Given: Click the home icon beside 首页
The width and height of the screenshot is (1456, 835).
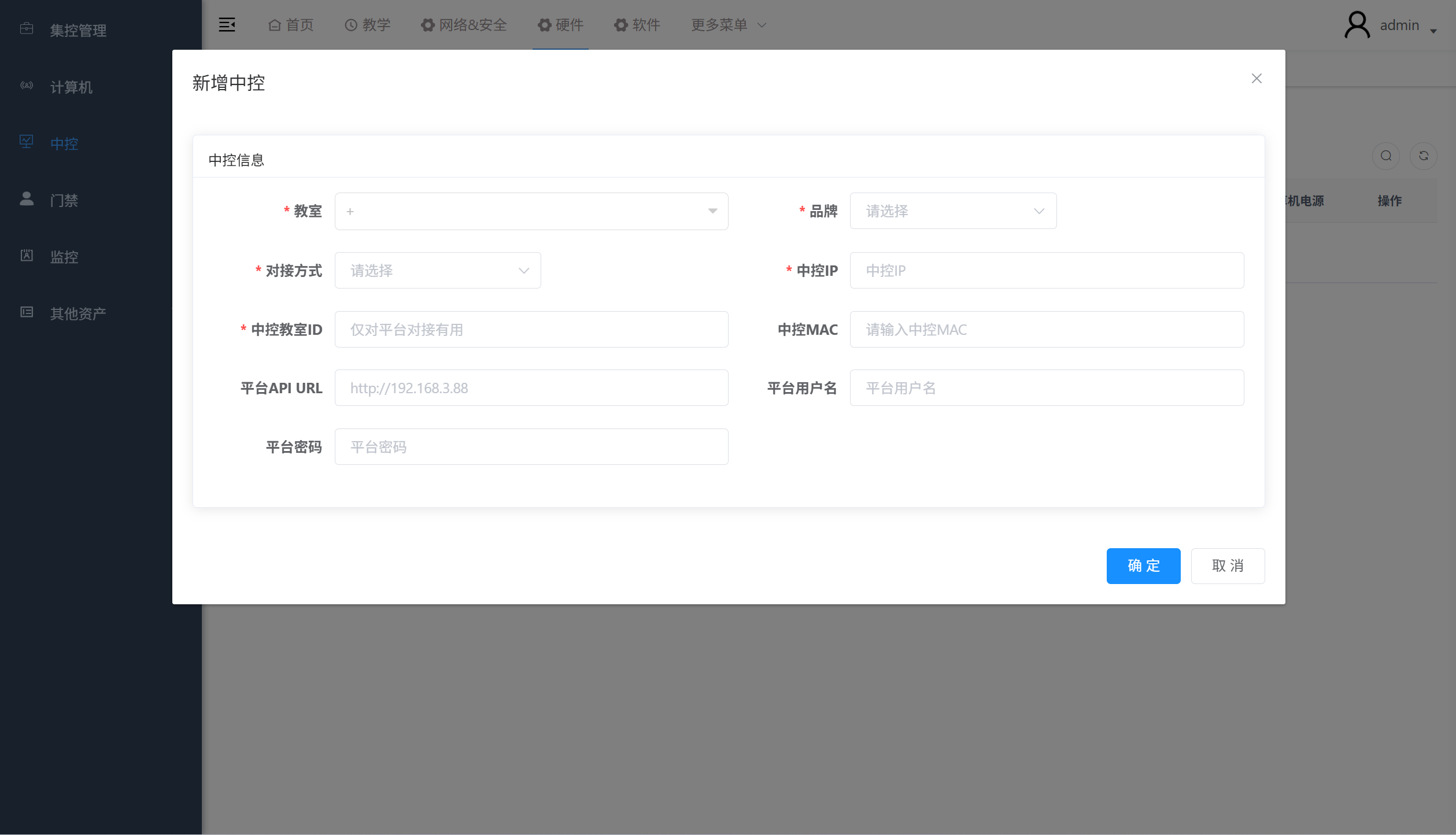Looking at the screenshot, I should 275,25.
